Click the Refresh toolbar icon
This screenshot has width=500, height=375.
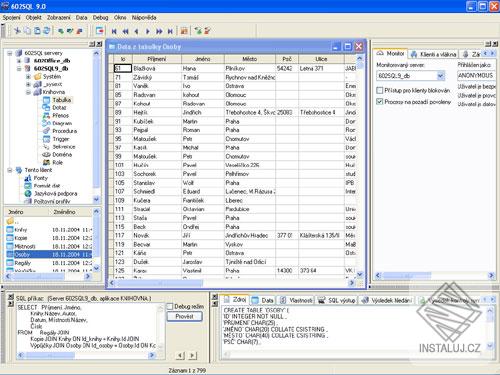click(47, 31)
